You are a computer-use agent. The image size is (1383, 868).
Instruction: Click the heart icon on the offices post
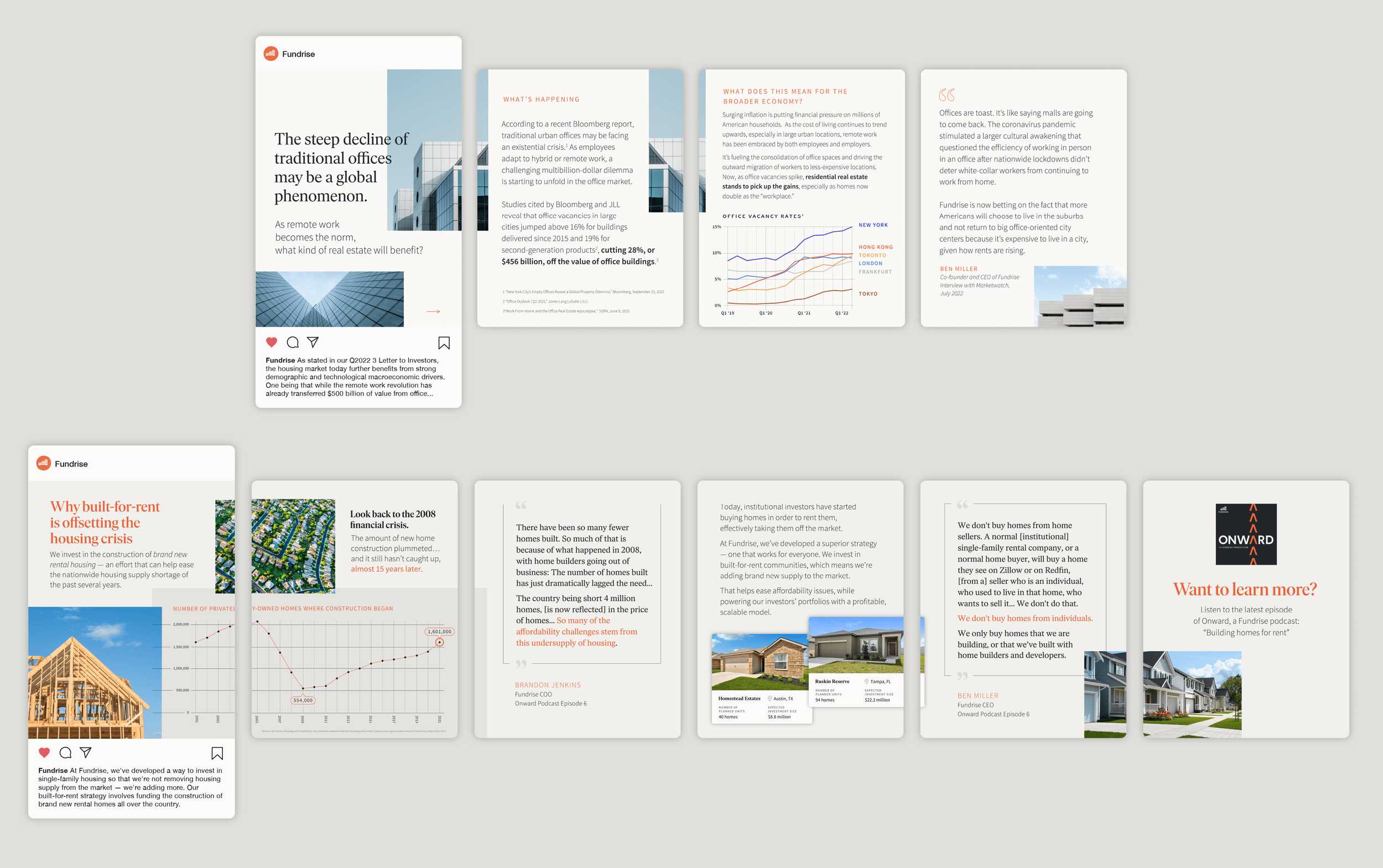272,342
